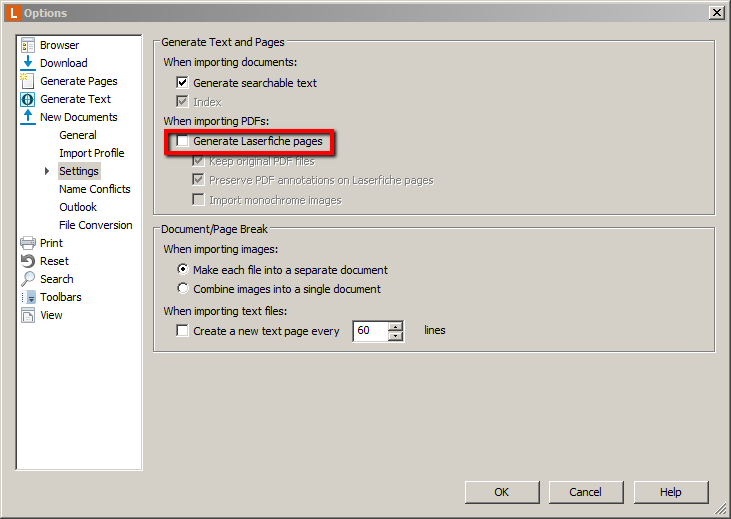
Task: Toggle the grayed Index checkbox
Action: pyautogui.click(x=182, y=102)
